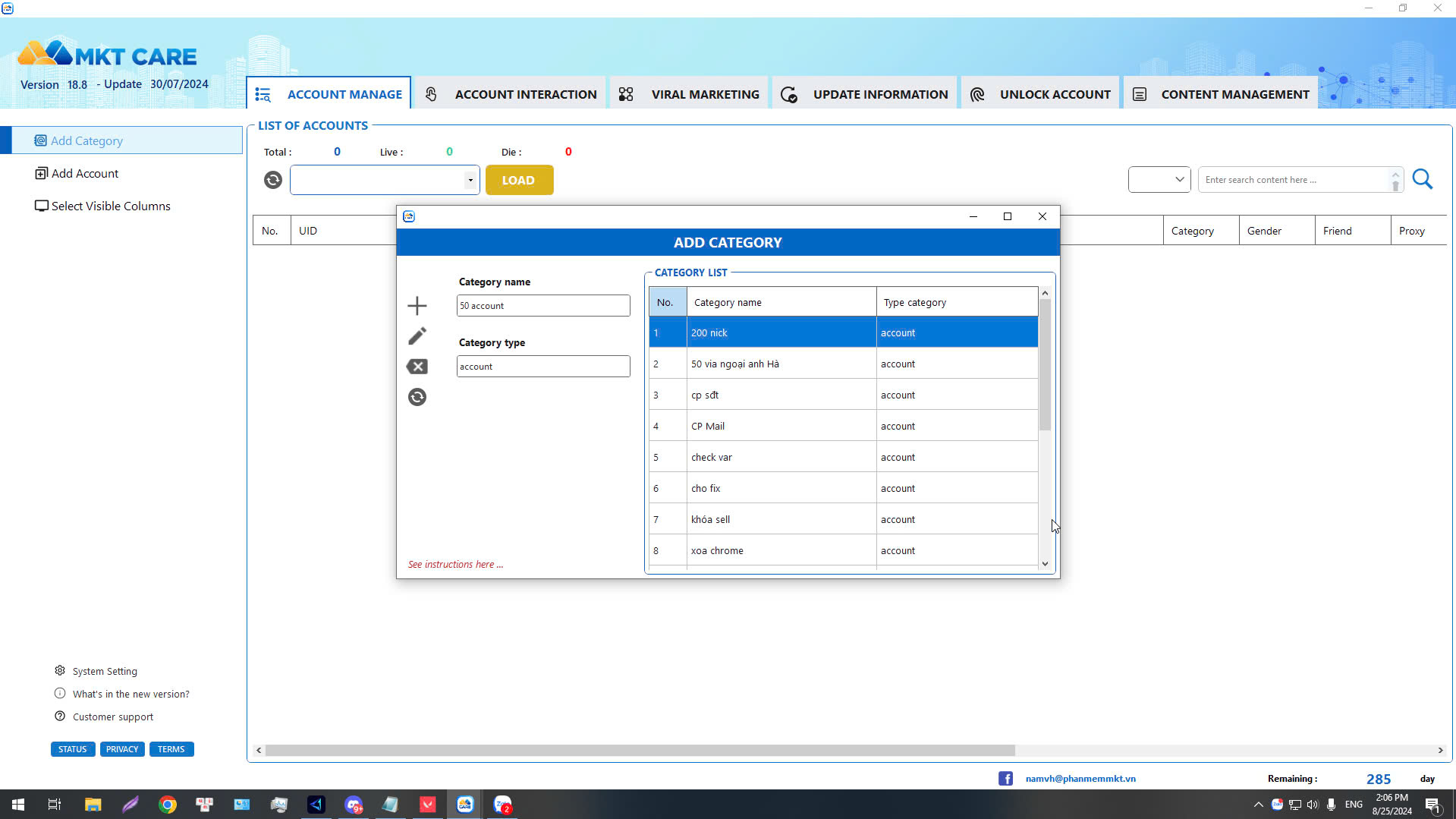Select the 'cp sđt' category row
The width and height of the screenshot is (1456, 819).
(x=843, y=395)
